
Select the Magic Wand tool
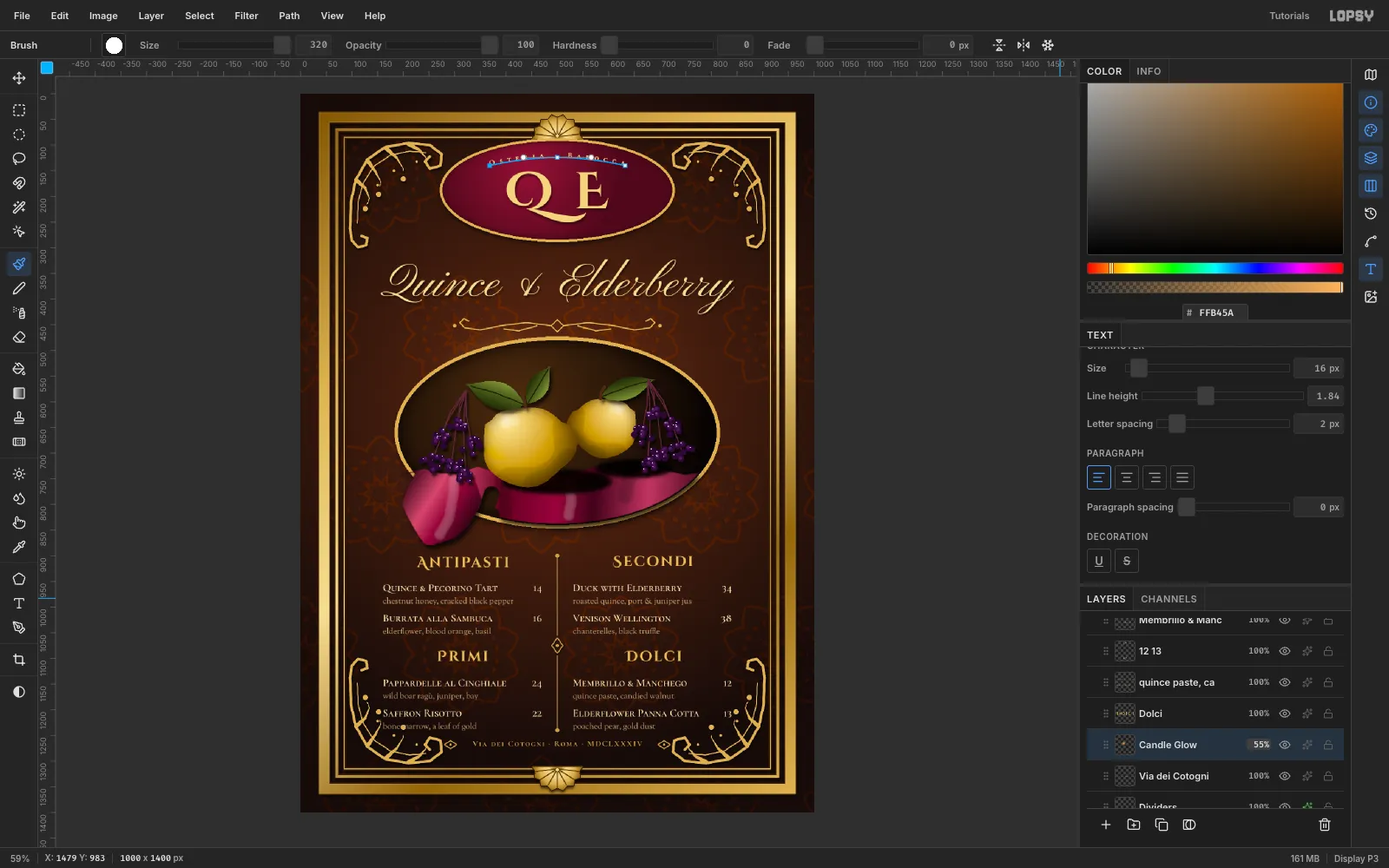(x=19, y=207)
